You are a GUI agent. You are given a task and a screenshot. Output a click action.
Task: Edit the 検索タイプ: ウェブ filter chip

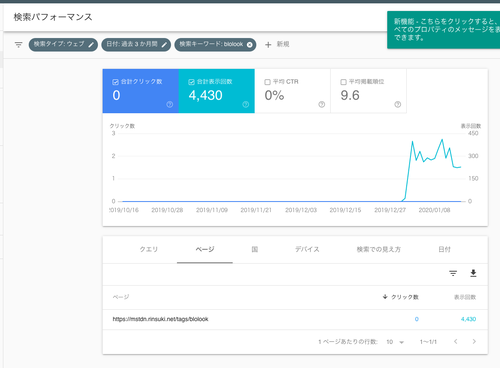click(63, 45)
